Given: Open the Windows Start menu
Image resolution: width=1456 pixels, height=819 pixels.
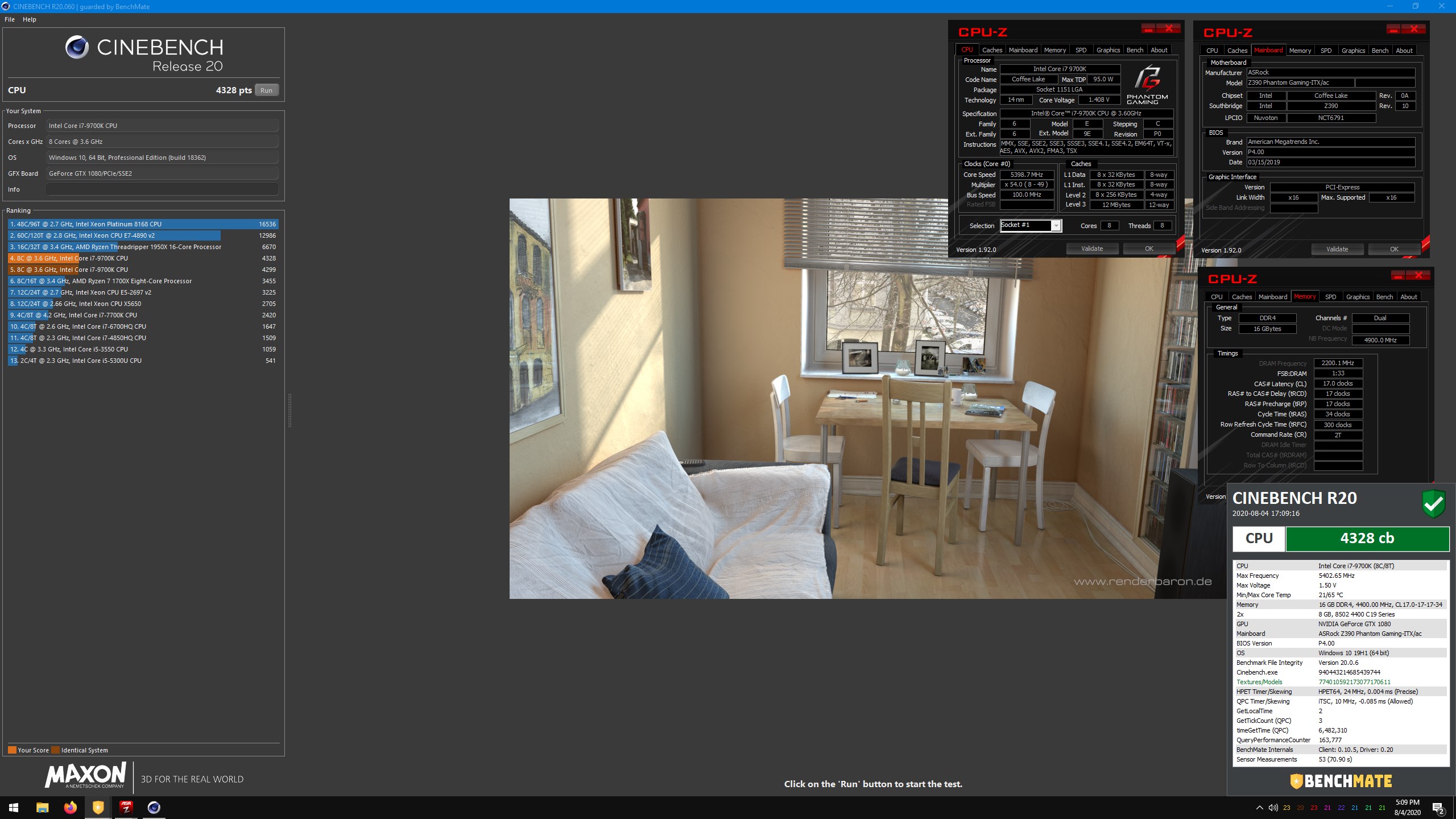Looking at the screenshot, I should point(14,807).
